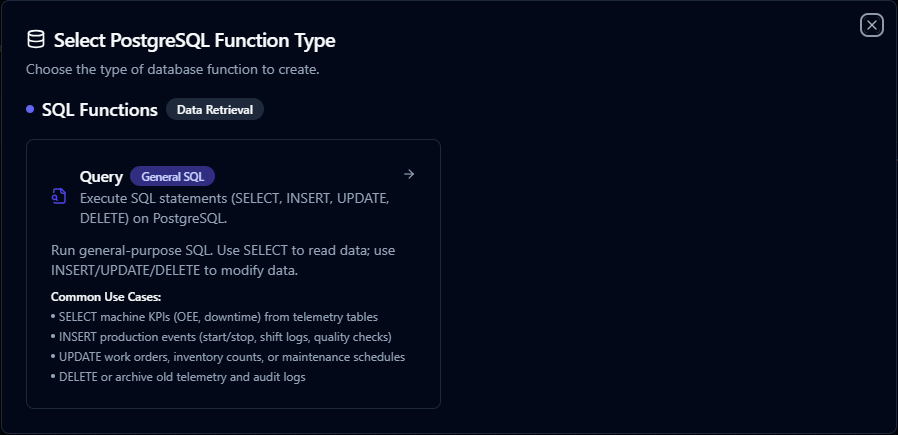This screenshot has height=435, width=898.
Task: Select the "General SQL" badge
Action: [172, 177]
